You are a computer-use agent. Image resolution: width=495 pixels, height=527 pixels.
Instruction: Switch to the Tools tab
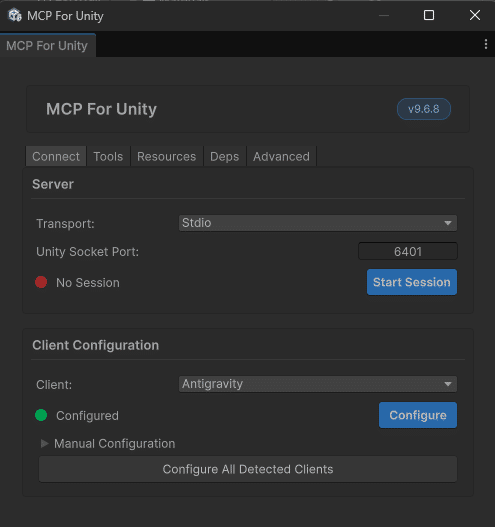click(108, 157)
